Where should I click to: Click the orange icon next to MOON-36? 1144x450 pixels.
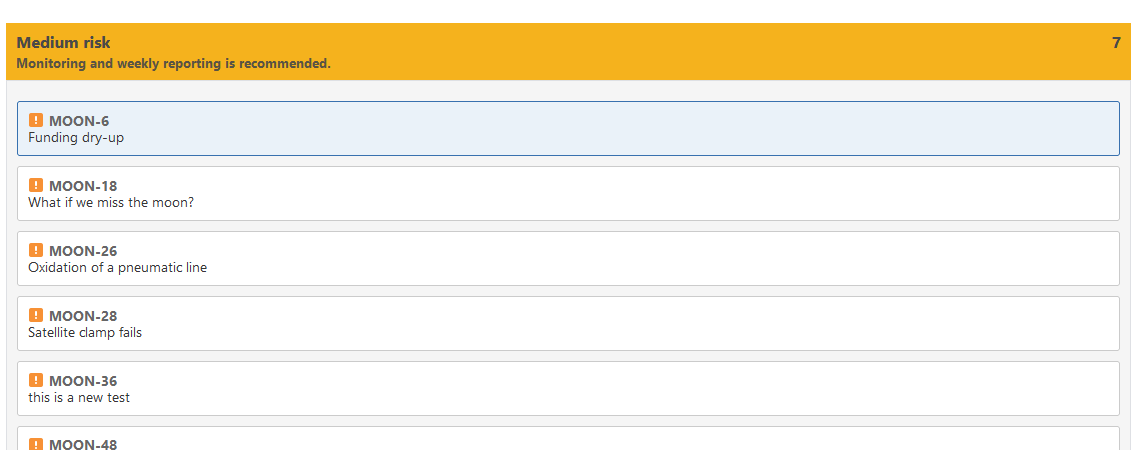(36, 380)
